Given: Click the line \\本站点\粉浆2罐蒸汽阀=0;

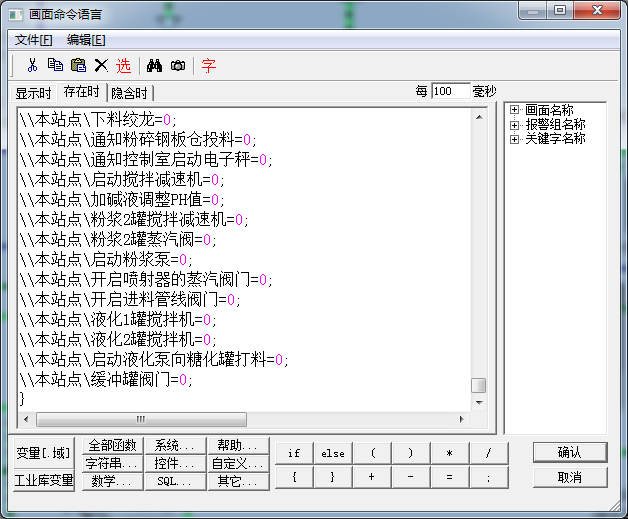Looking at the screenshot, I should [118, 239].
